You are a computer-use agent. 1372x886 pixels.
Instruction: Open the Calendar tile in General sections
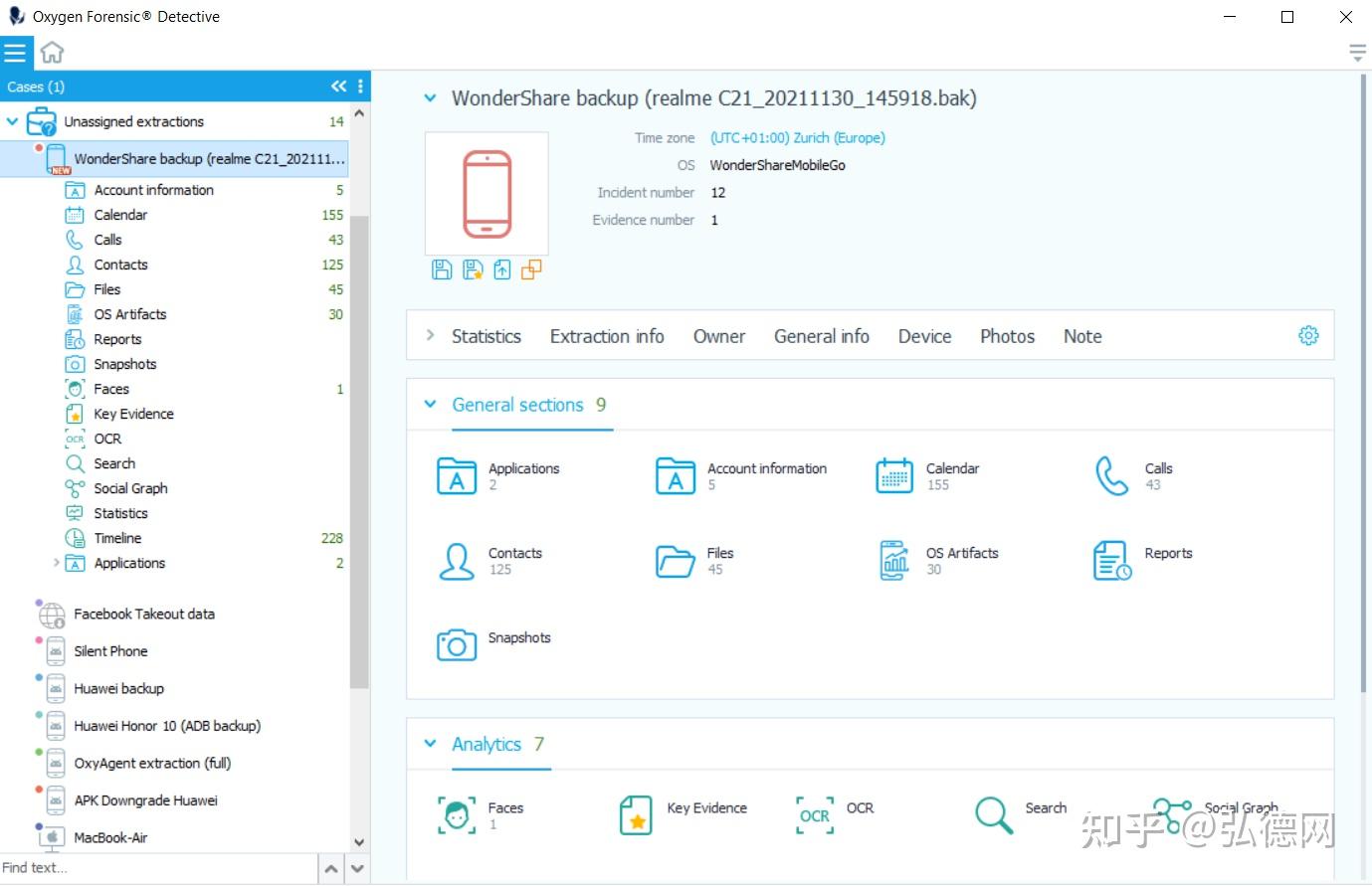[x=927, y=476]
